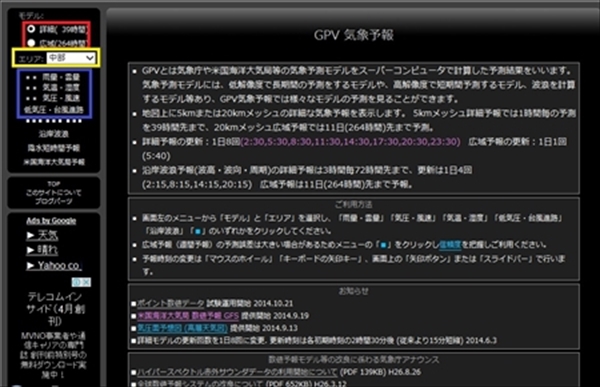Viewport: 600px width, 387px height.
Task: Click the お知らせ section heading
Action: click(354, 291)
